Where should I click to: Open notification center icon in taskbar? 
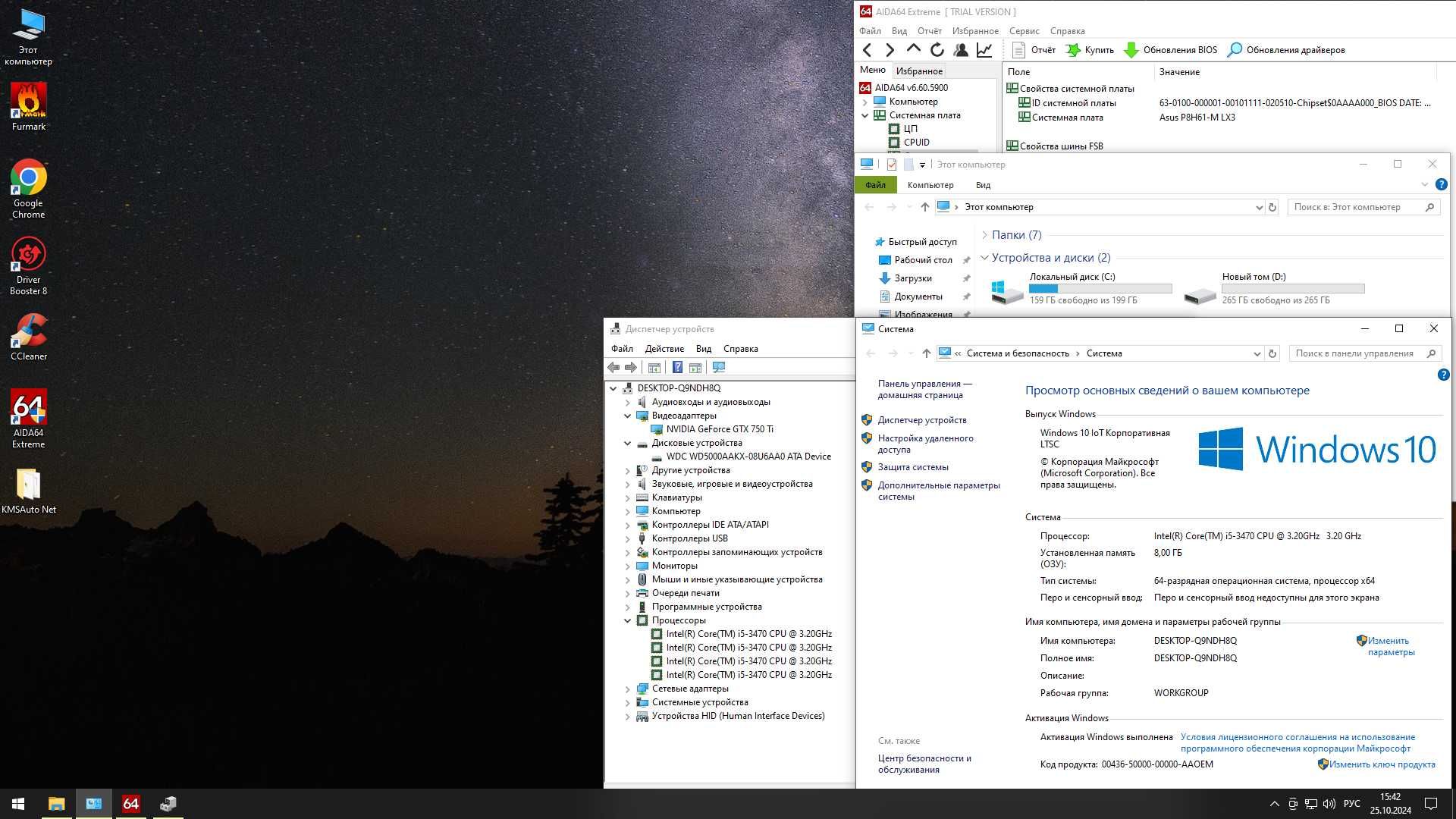(1431, 804)
